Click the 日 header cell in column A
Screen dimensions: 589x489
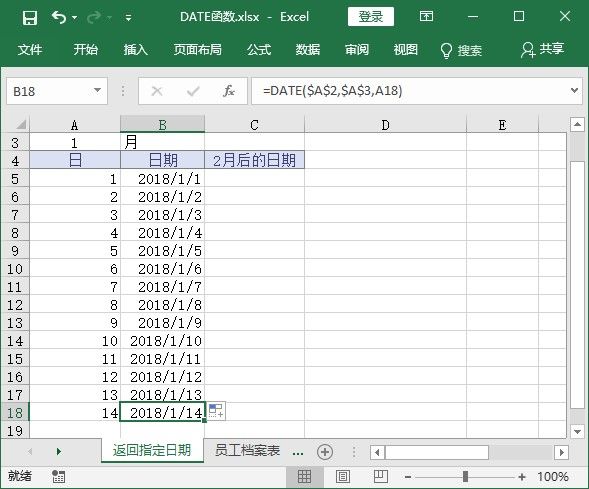coord(75,160)
